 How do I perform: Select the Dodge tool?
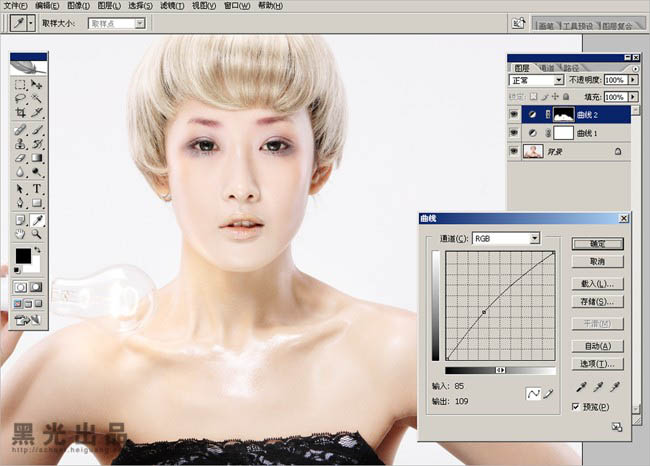pos(36,172)
